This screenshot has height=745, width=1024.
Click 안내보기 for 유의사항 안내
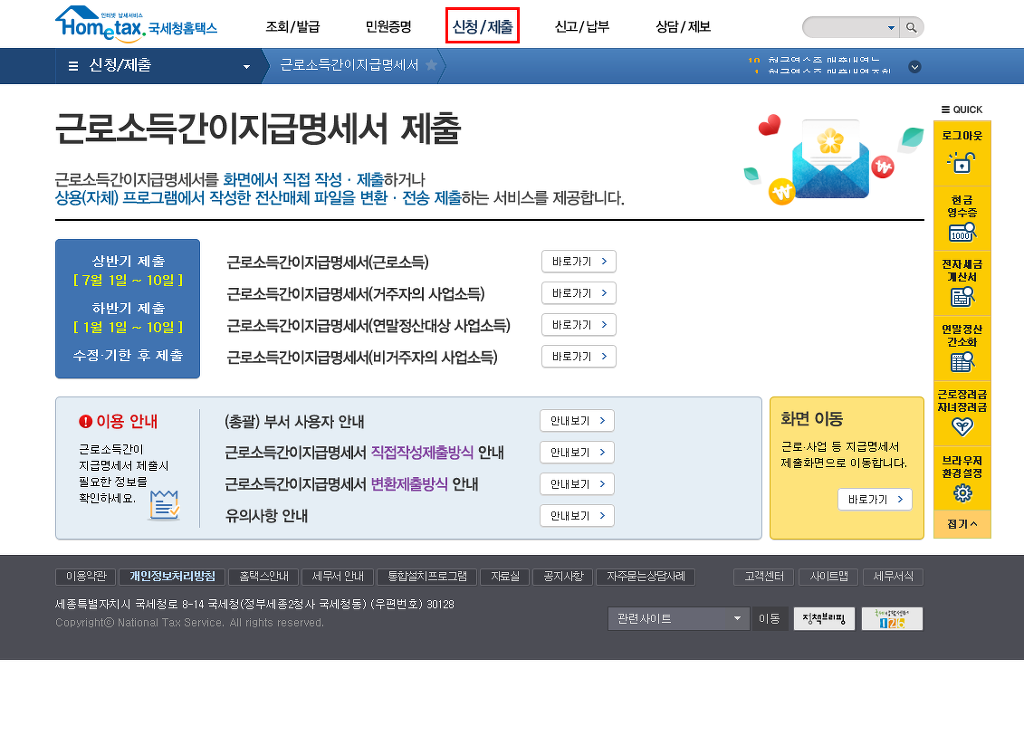tap(577, 516)
